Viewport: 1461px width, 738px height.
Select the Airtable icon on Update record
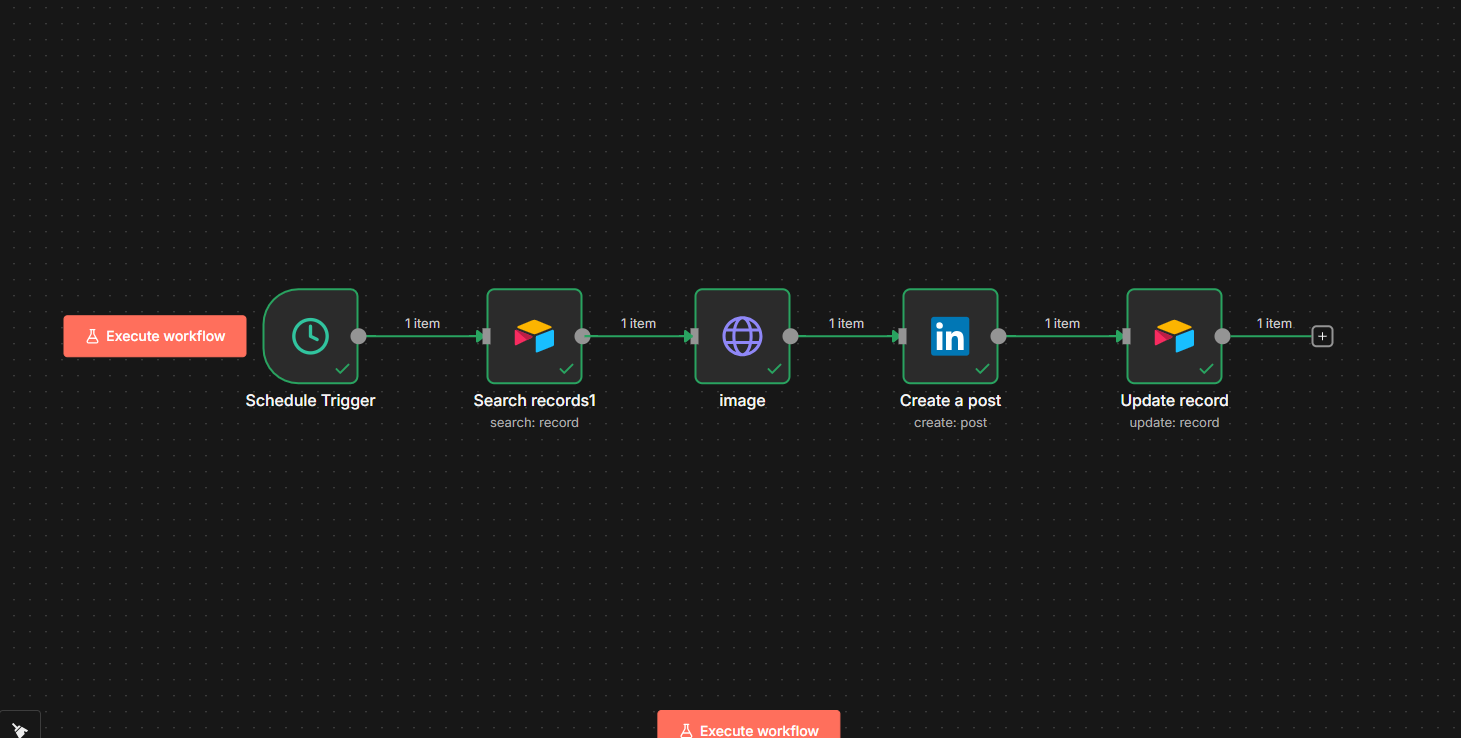click(1174, 336)
